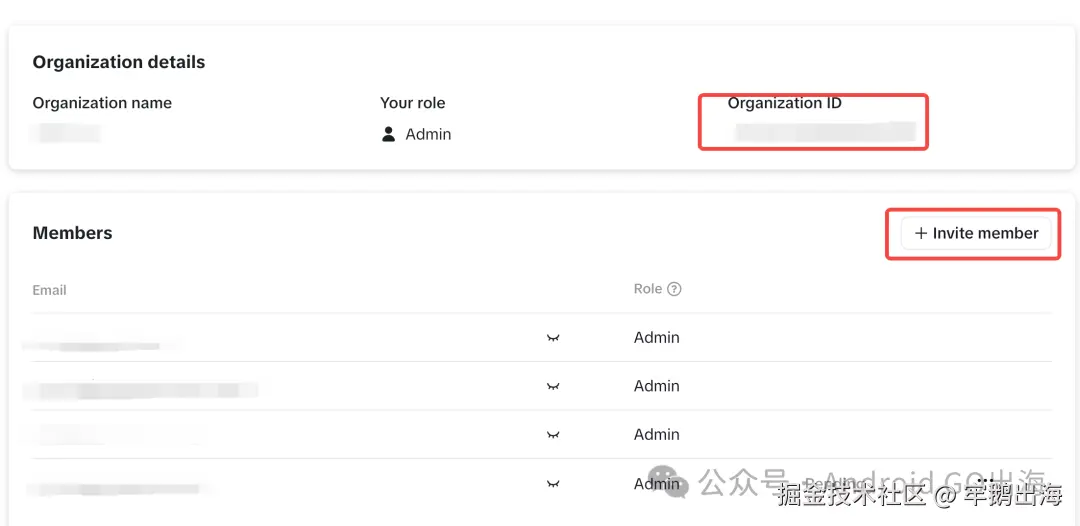Open the second member's Admin role selector

tap(657, 386)
